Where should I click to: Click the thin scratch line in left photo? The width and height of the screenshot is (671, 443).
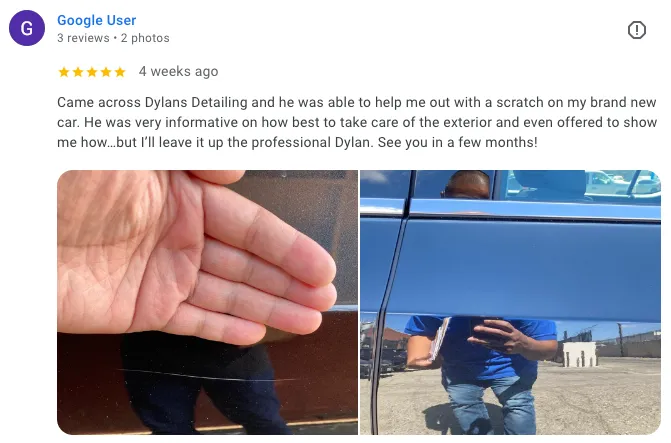pos(205,375)
